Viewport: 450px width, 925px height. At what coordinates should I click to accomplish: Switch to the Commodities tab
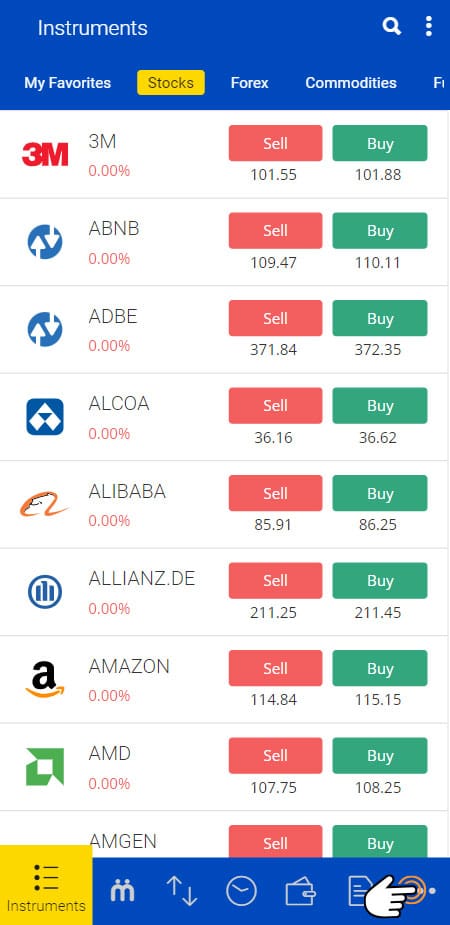point(351,83)
